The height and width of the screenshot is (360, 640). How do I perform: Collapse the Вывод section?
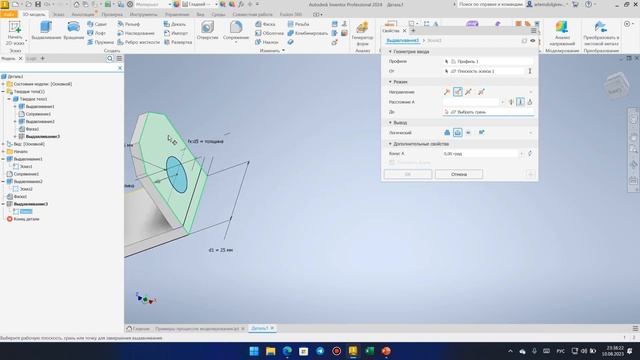click(390, 123)
